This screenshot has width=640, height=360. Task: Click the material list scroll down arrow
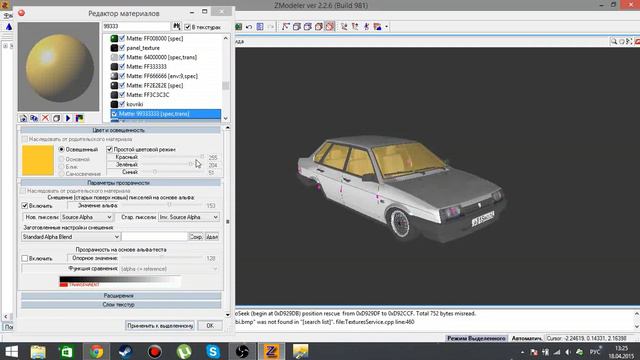click(x=225, y=118)
